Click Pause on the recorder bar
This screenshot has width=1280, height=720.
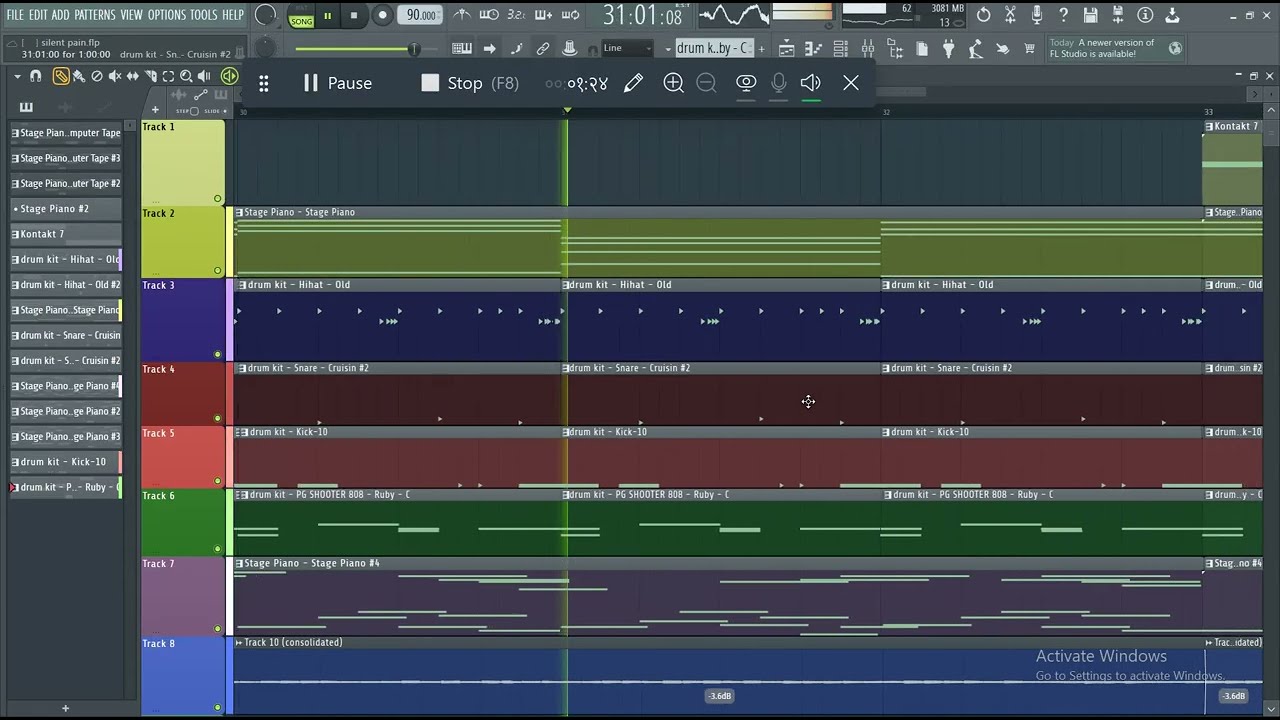[338, 83]
